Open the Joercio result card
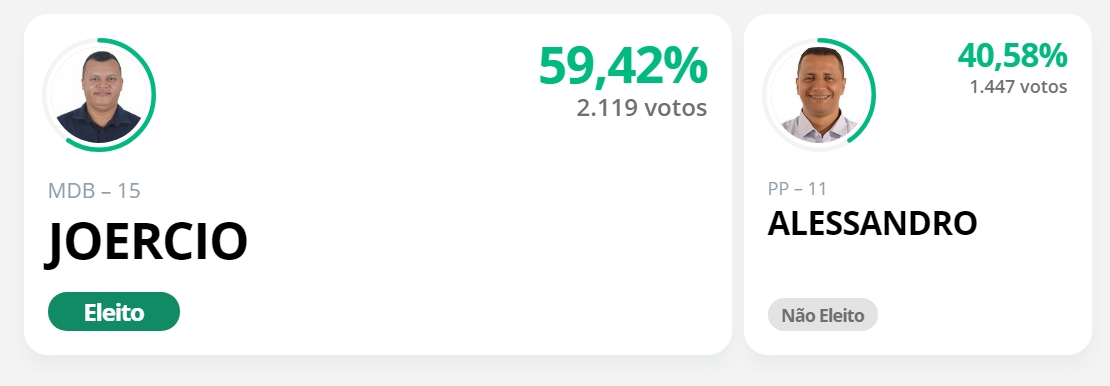The width and height of the screenshot is (1110, 386). coord(378,184)
